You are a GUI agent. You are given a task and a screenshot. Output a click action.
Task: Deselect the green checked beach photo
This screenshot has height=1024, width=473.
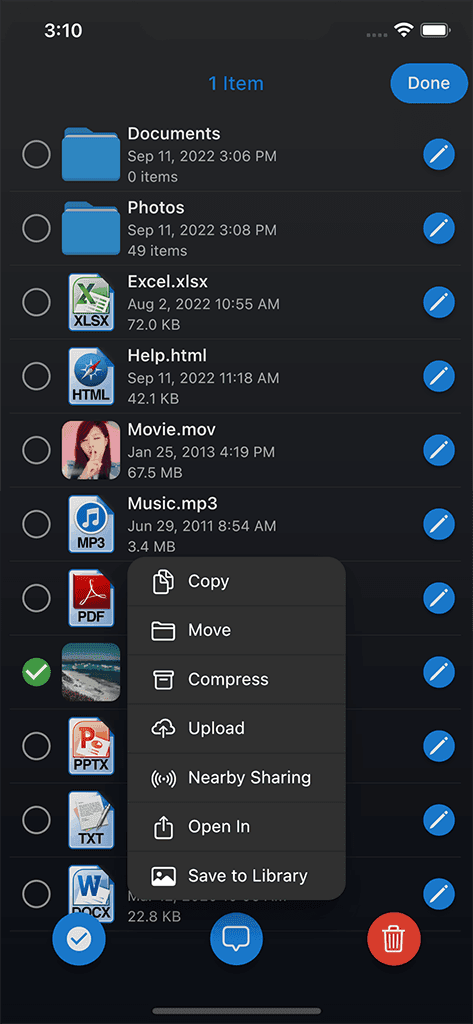(36, 672)
